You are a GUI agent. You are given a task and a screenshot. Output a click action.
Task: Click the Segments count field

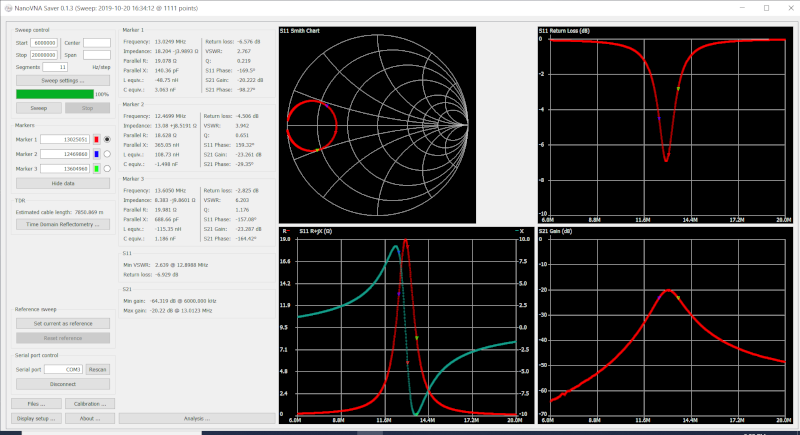pos(56,66)
